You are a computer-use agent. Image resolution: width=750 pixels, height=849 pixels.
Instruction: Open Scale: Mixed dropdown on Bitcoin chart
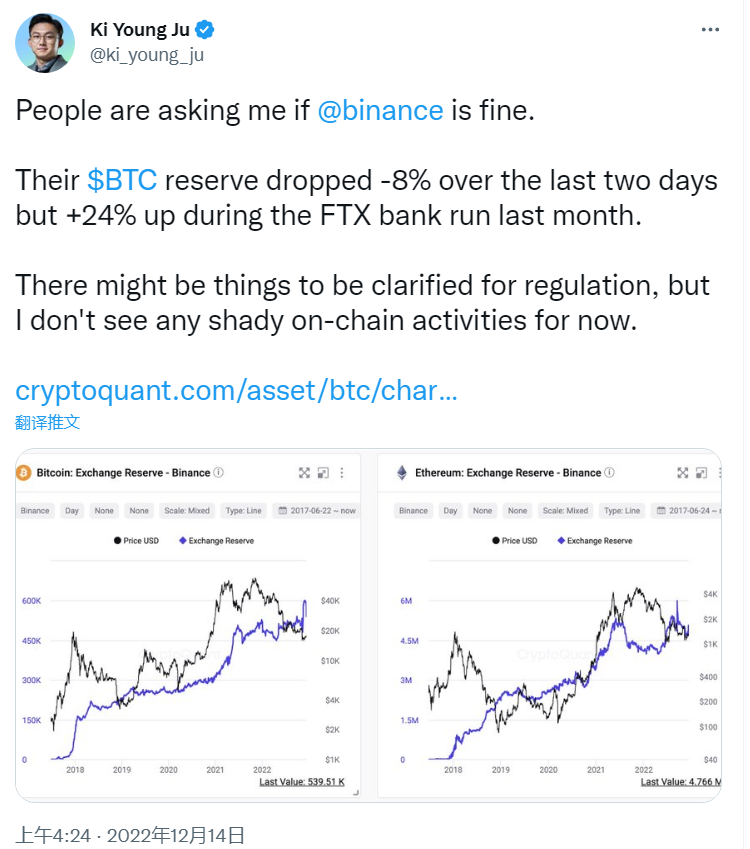pos(187,511)
